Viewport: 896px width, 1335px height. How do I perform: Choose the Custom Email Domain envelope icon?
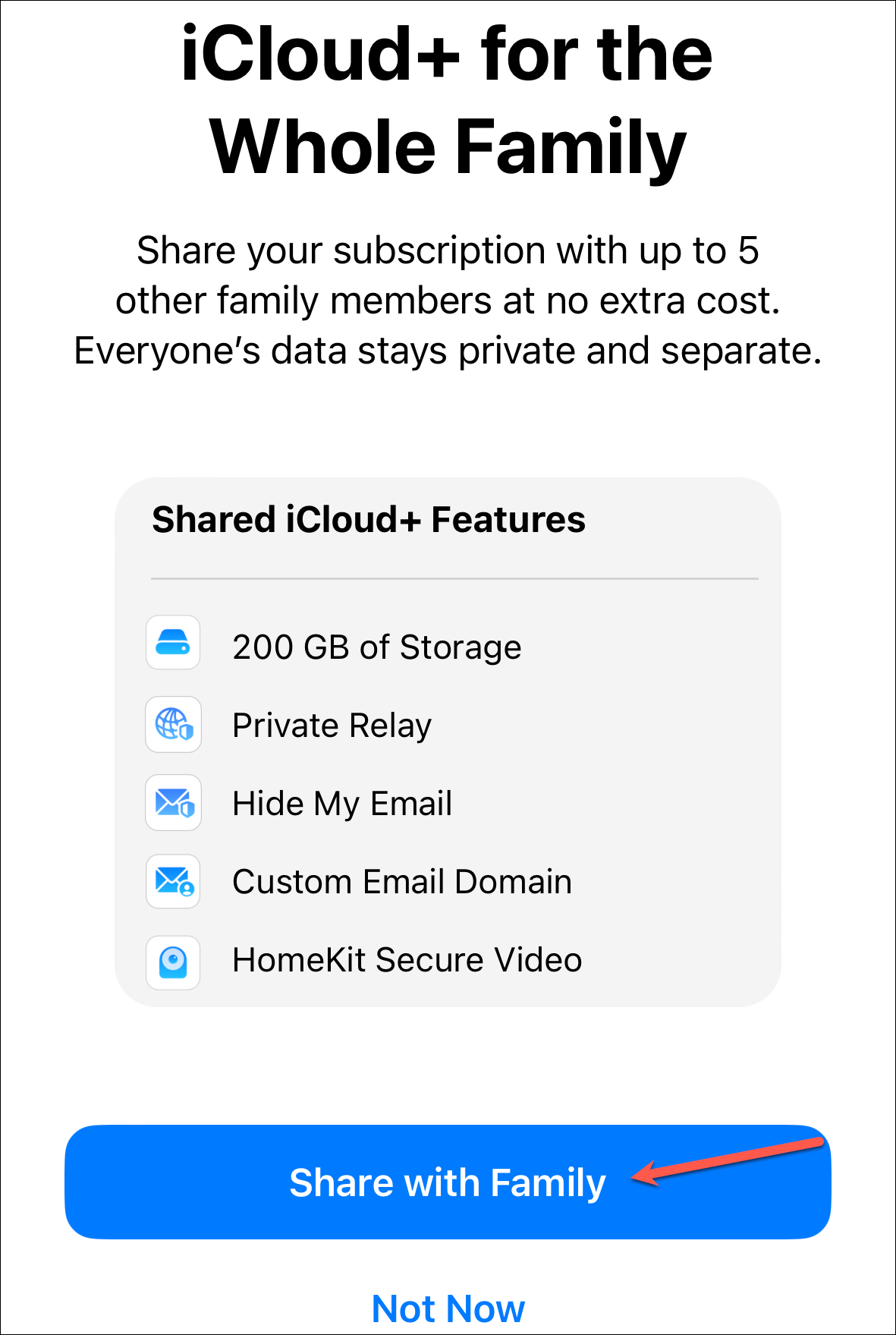pos(173,881)
